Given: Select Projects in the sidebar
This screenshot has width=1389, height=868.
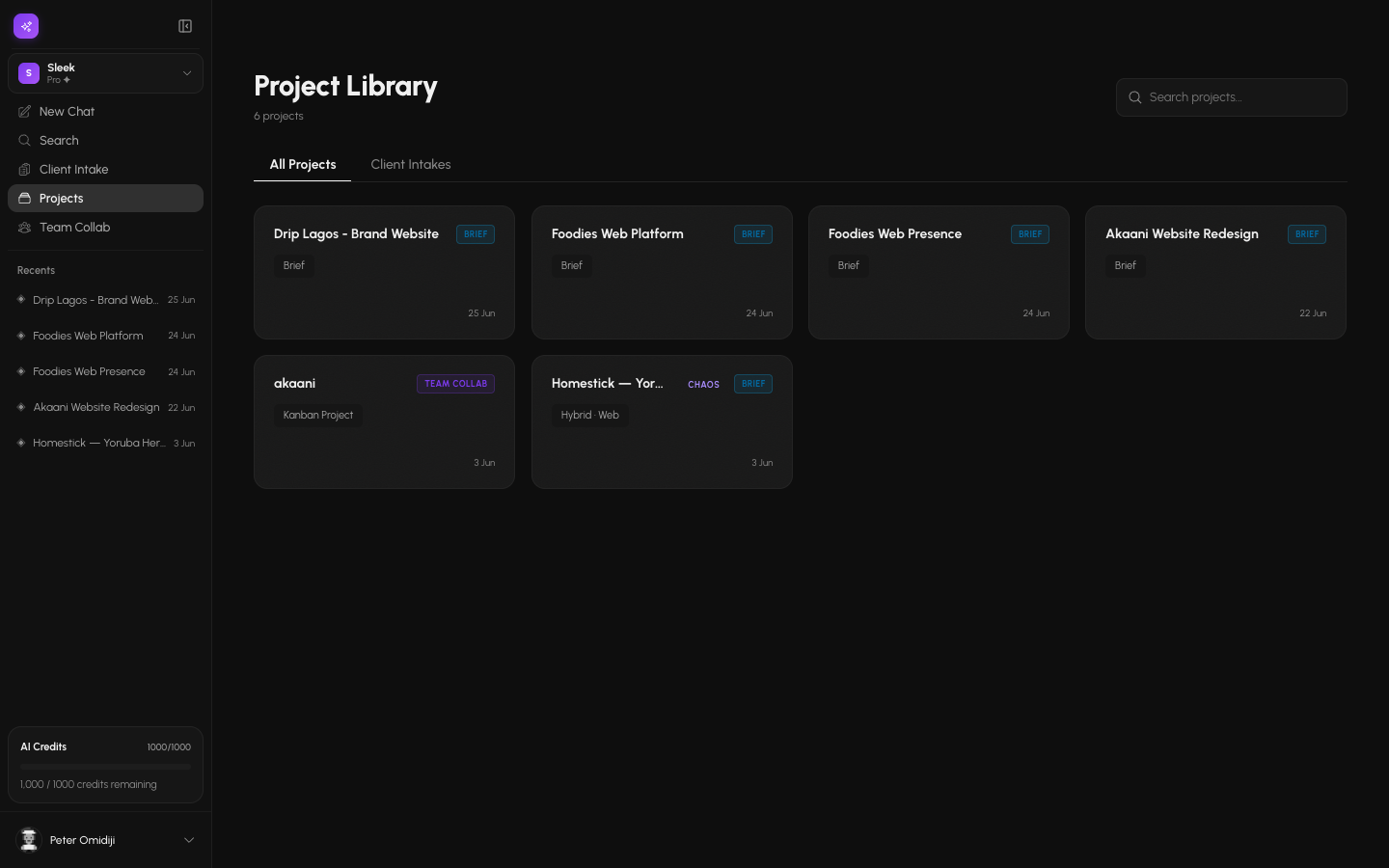Looking at the screenshot, I should 105,199.
